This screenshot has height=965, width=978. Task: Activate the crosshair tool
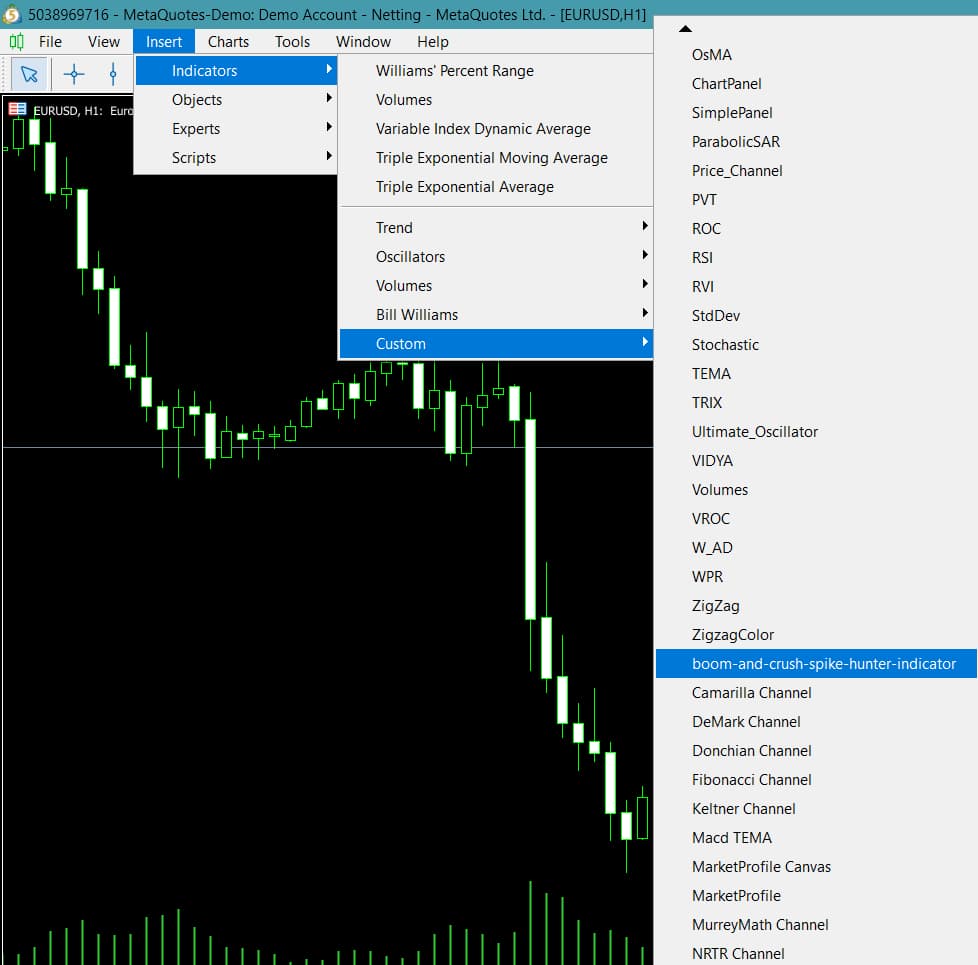[x=74, y=74]
